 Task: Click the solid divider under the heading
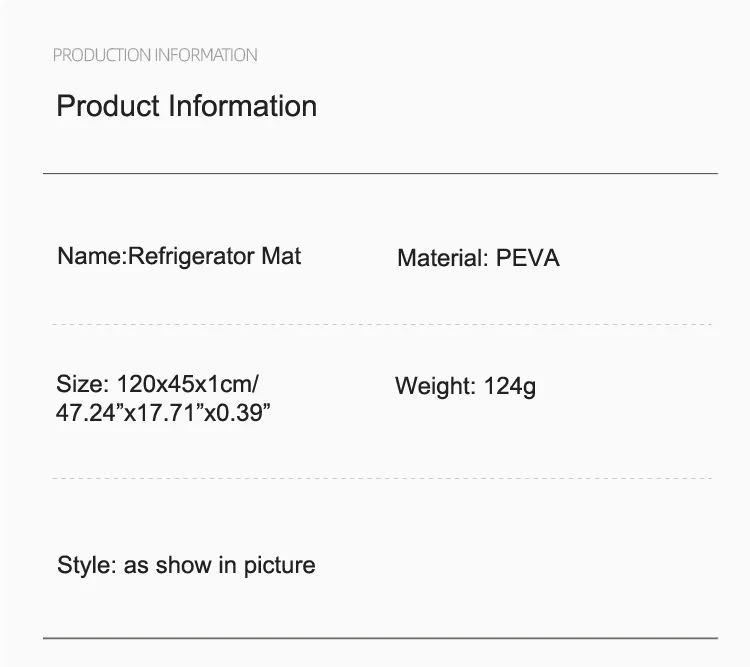(380, 174)
